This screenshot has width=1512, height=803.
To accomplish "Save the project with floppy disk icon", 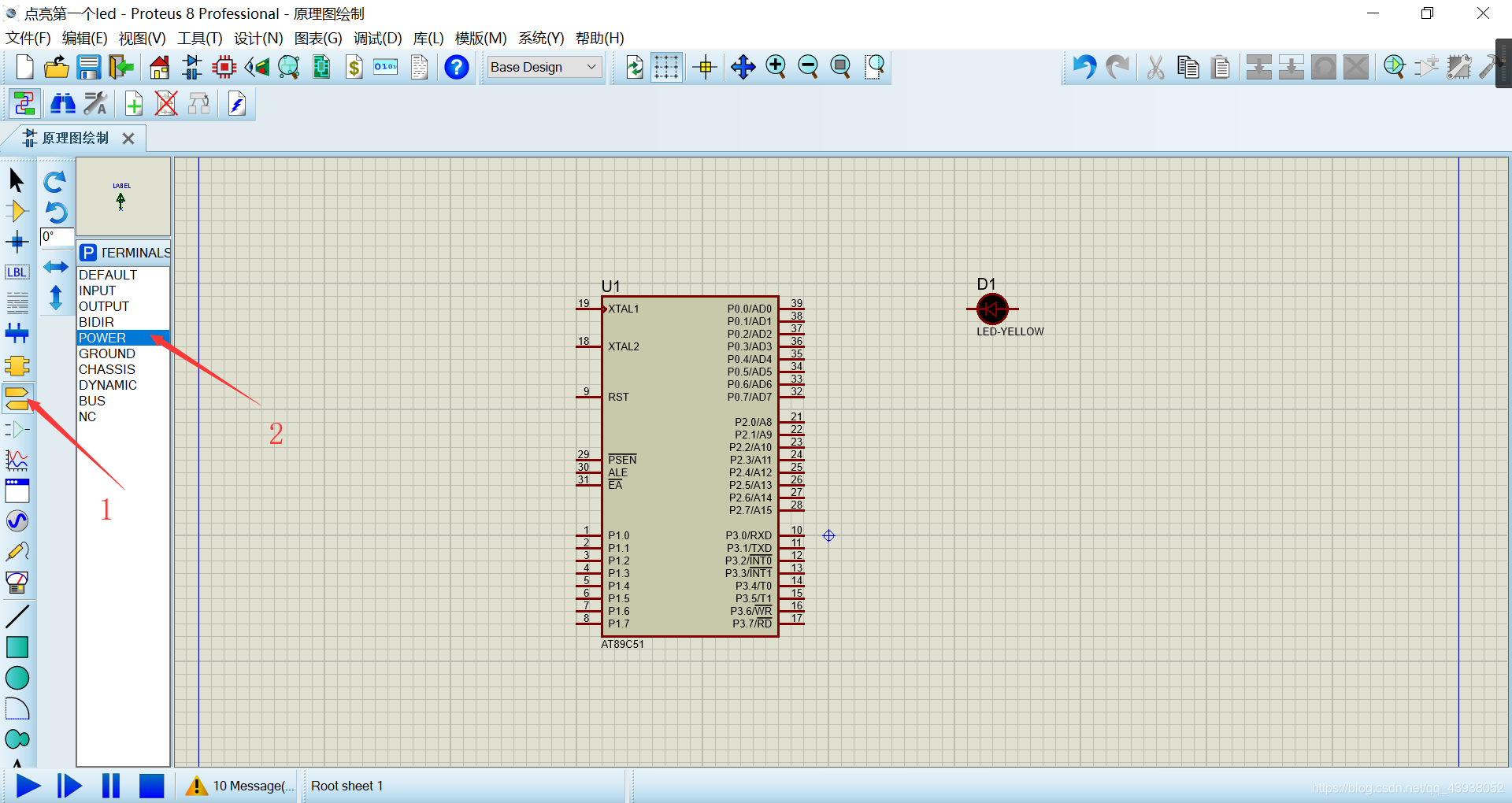I will pyautogui.click(x=88, y=67).
